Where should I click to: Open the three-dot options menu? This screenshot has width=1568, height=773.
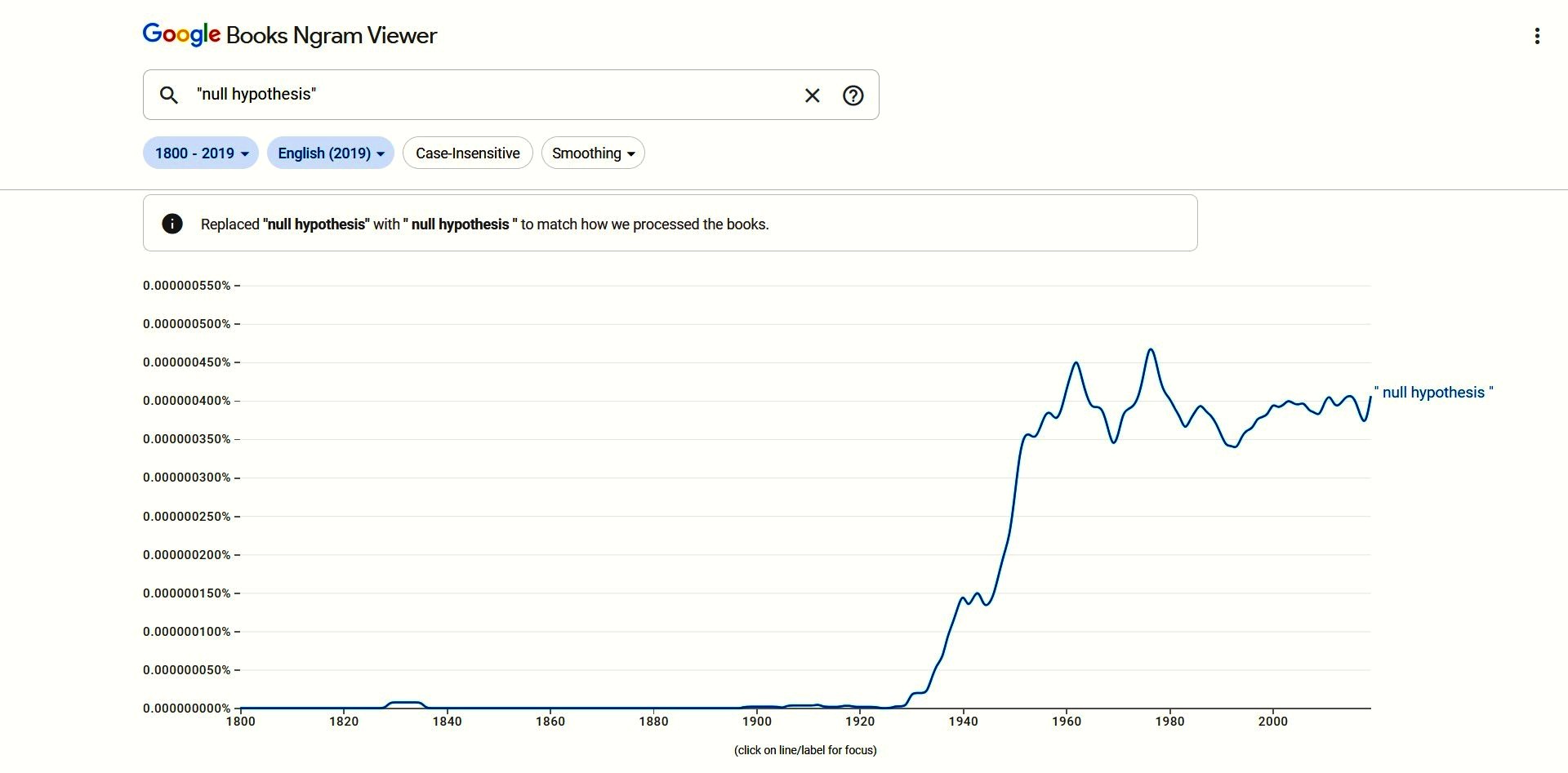[x=1537, y=36]
